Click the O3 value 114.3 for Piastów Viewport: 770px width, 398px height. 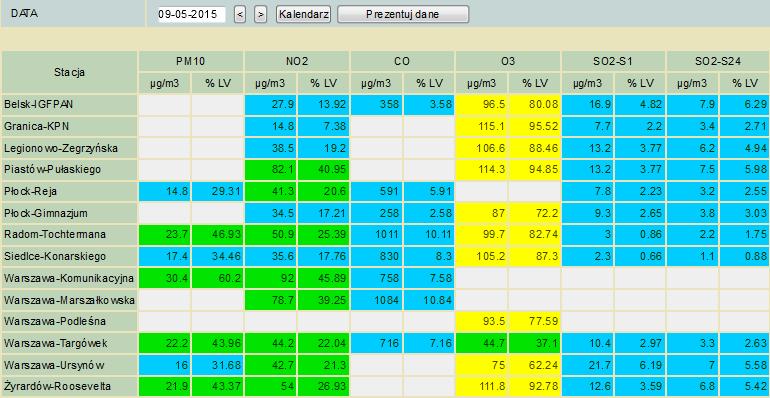coord(482,170)
